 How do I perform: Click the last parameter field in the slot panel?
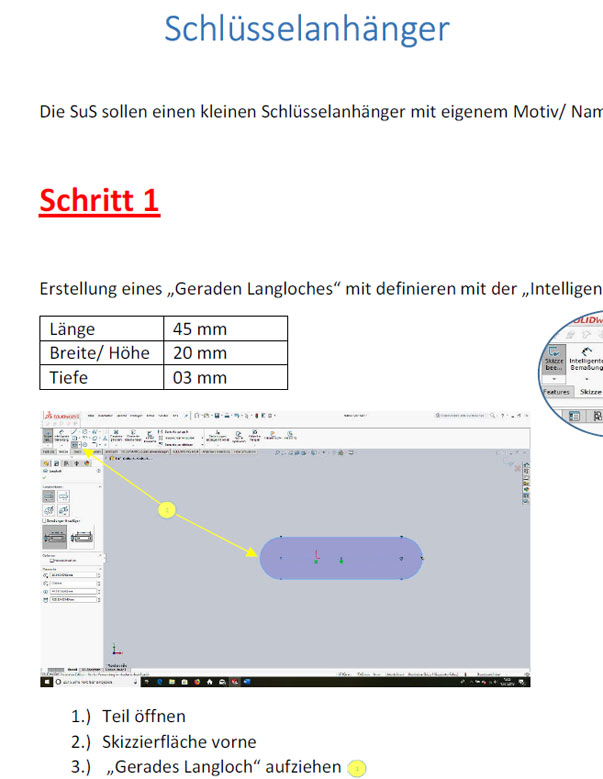(x=73, y=600)
